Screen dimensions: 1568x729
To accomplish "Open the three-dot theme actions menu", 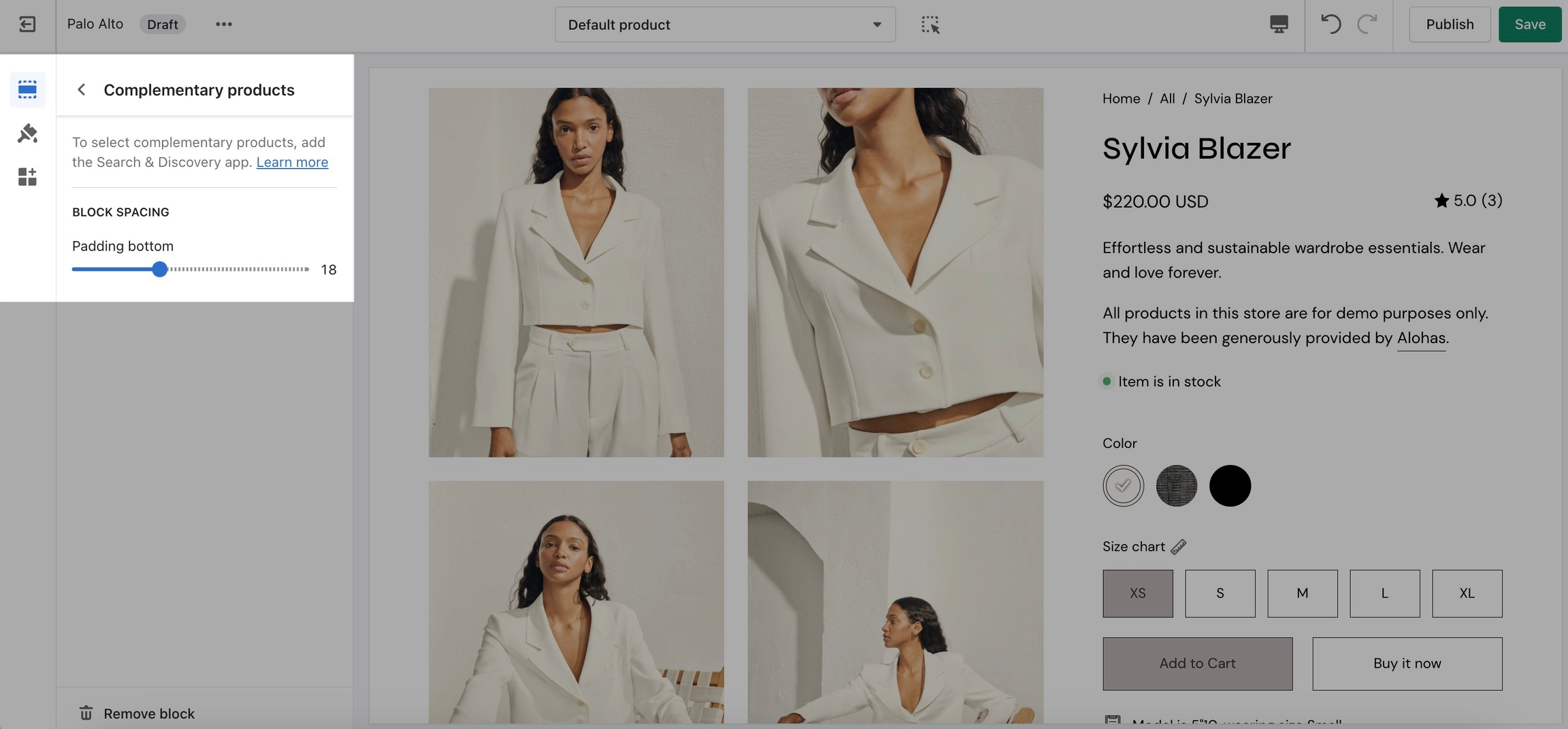I will (224, 25).
